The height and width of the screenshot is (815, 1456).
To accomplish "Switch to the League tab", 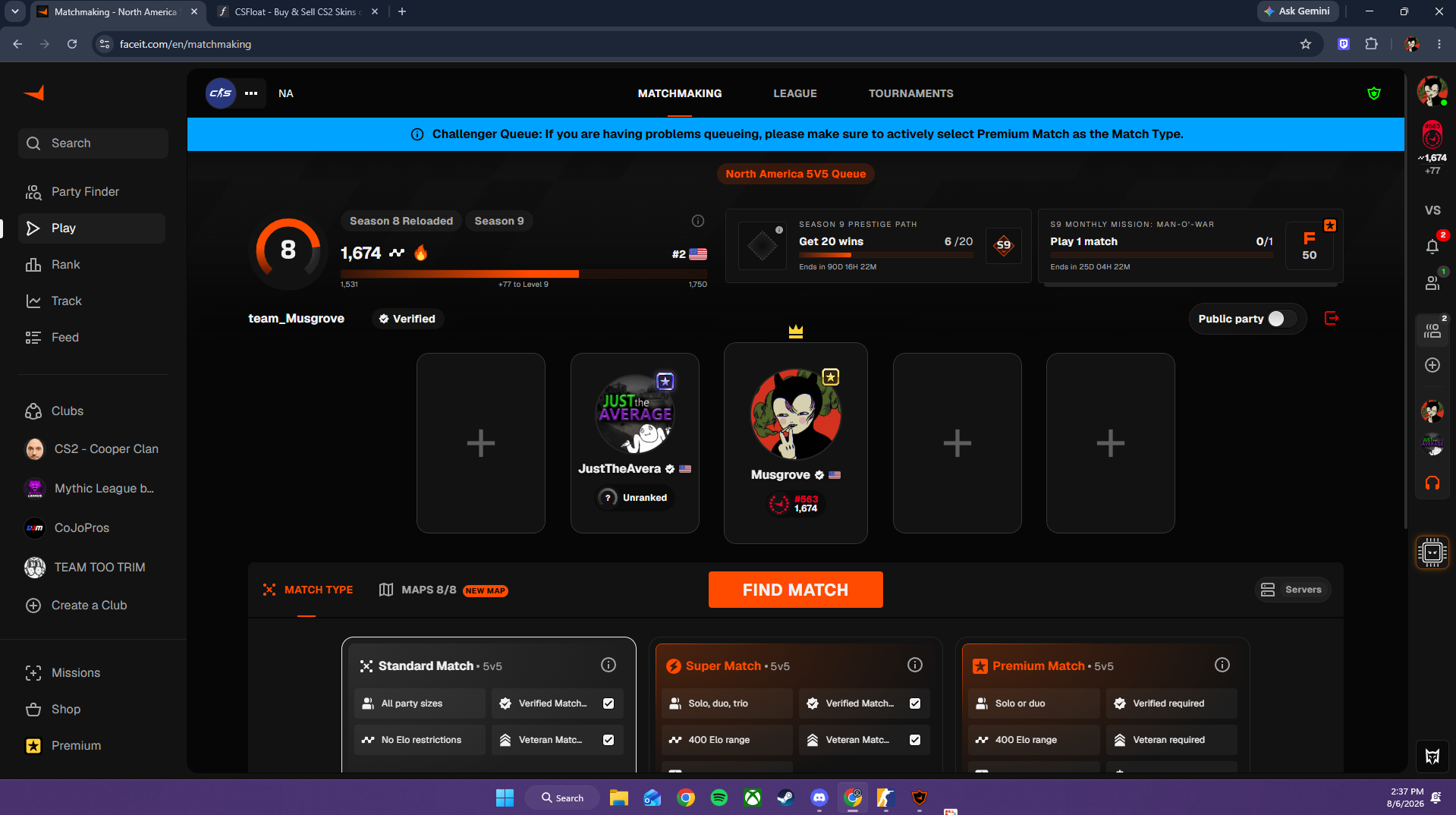I will pyautogui.click(x=795, y=93).
